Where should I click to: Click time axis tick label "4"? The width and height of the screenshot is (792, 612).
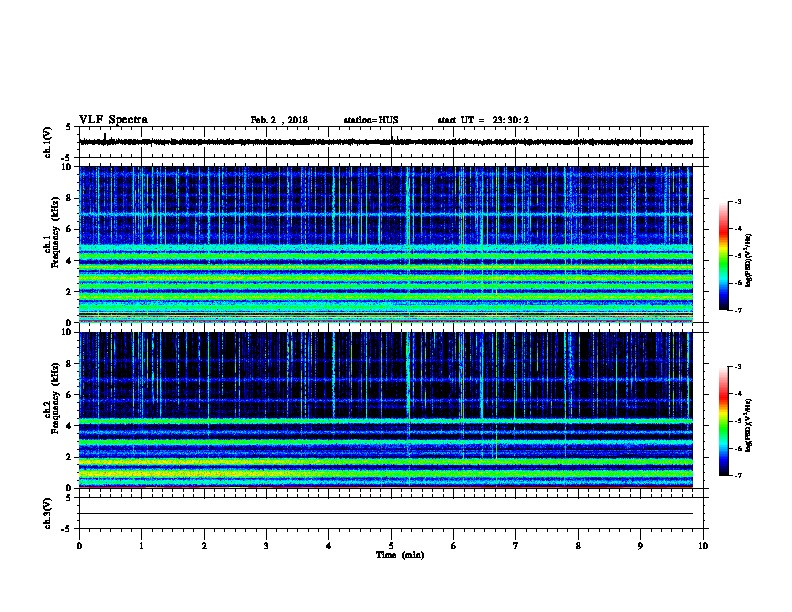click(329, 546)
